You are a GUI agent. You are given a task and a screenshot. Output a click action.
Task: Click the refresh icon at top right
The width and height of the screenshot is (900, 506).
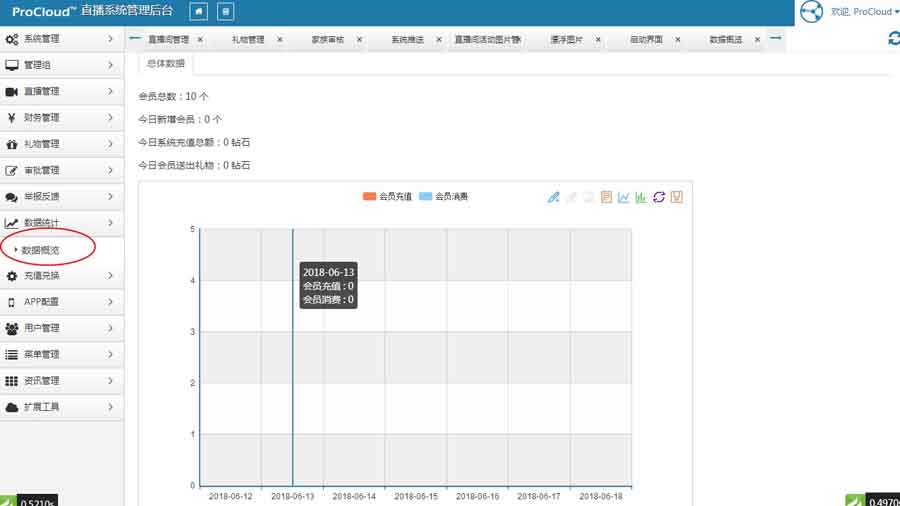pyautogui.click(x=893, y=38)
